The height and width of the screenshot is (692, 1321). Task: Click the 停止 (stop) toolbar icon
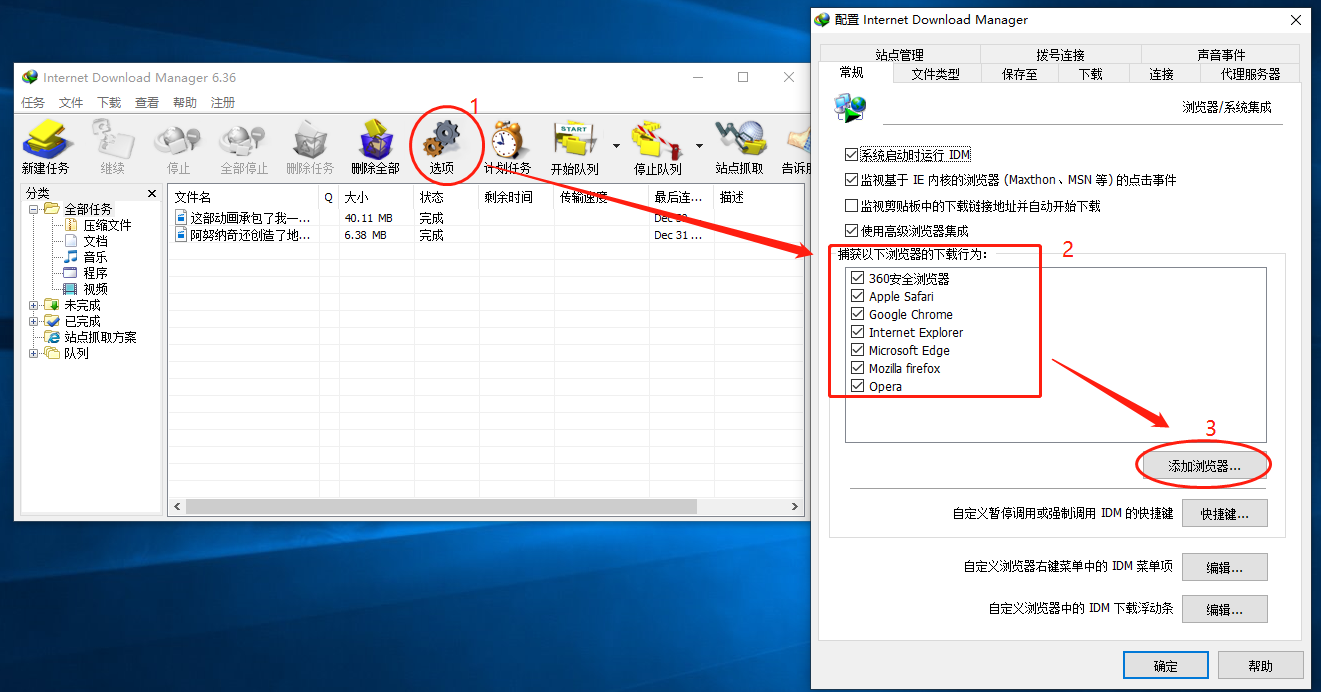178,148
